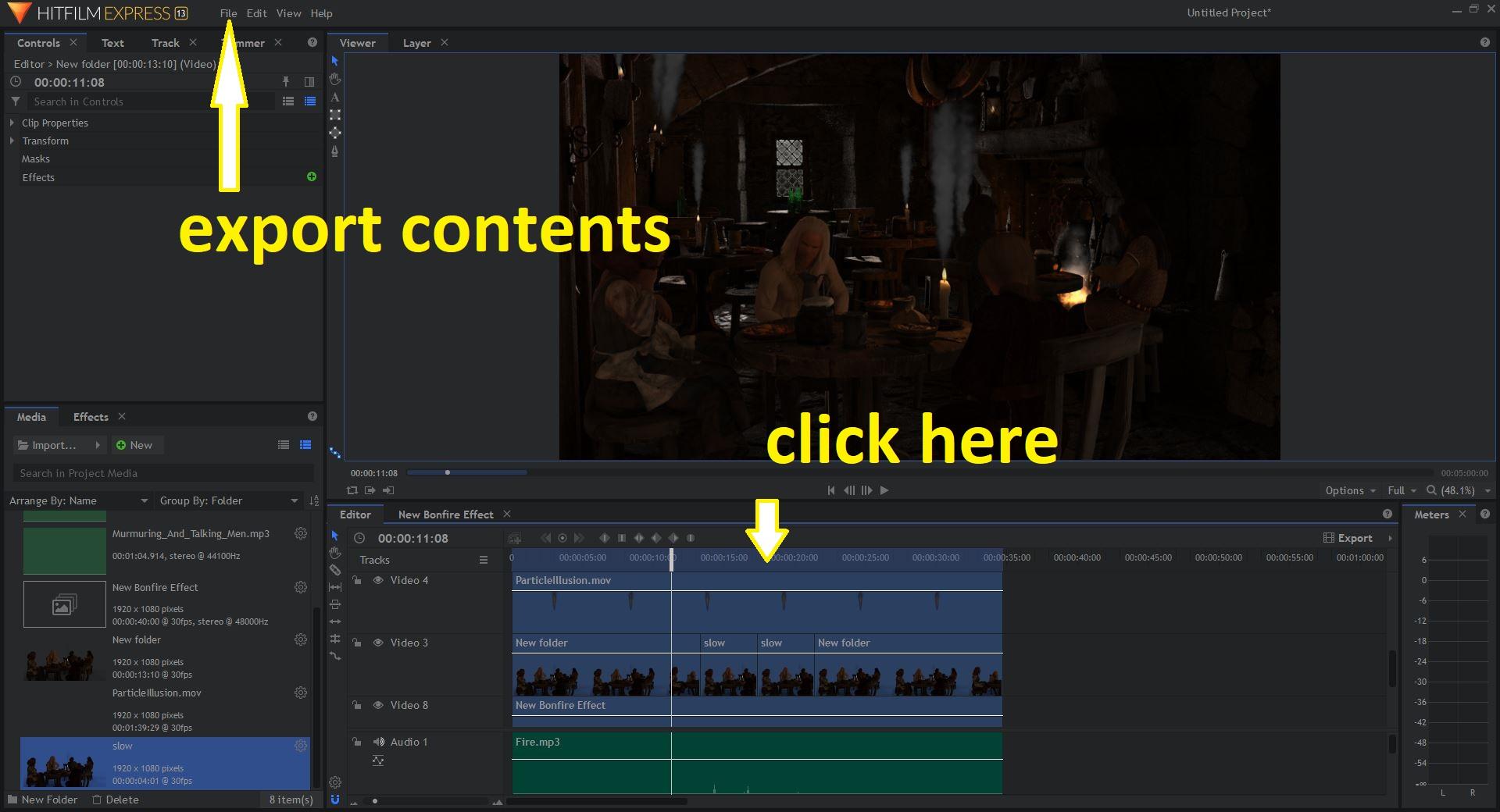
Task: Select the Hand tool in the Viewer
Action: 335,79
